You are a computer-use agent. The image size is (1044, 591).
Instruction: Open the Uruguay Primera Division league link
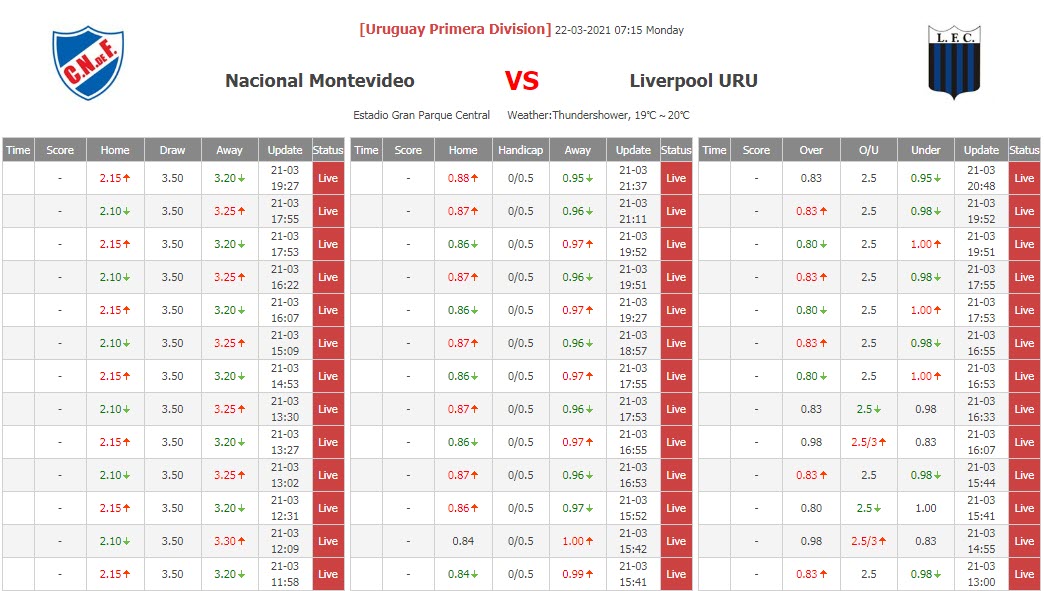point(455,30)
